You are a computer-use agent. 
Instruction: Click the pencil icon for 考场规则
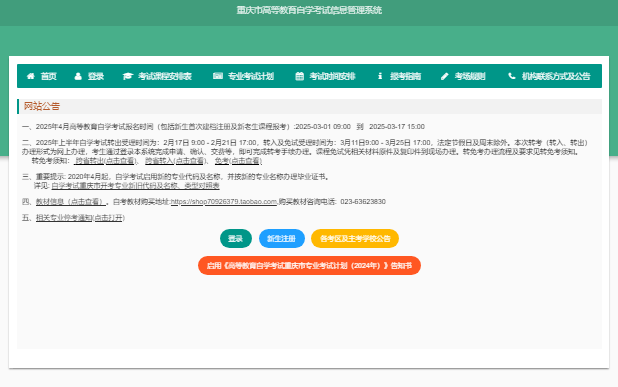tap(445, 76)
